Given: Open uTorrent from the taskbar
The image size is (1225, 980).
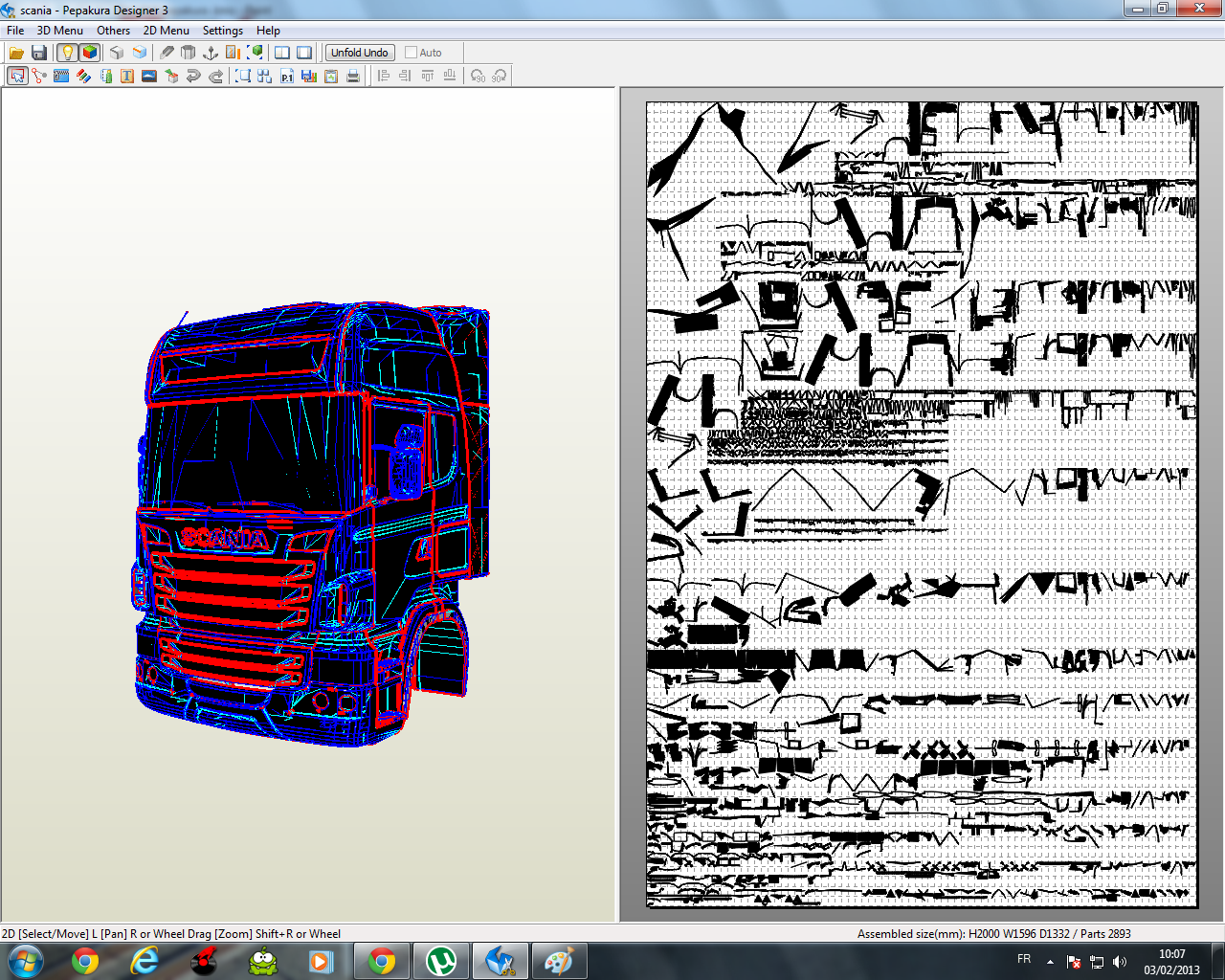Looking at the screenshot, I should tap(441, 960).
